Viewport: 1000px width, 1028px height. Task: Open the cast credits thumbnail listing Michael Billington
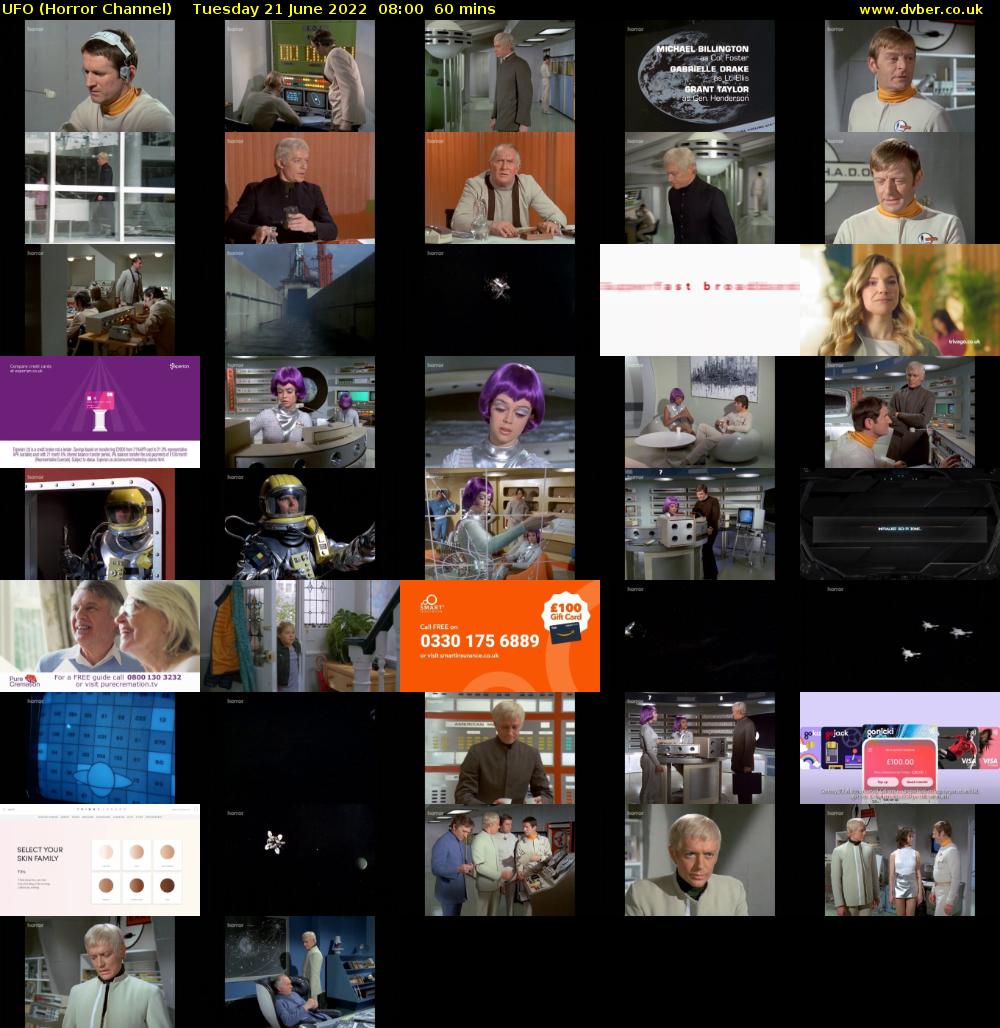coord(700,76)
